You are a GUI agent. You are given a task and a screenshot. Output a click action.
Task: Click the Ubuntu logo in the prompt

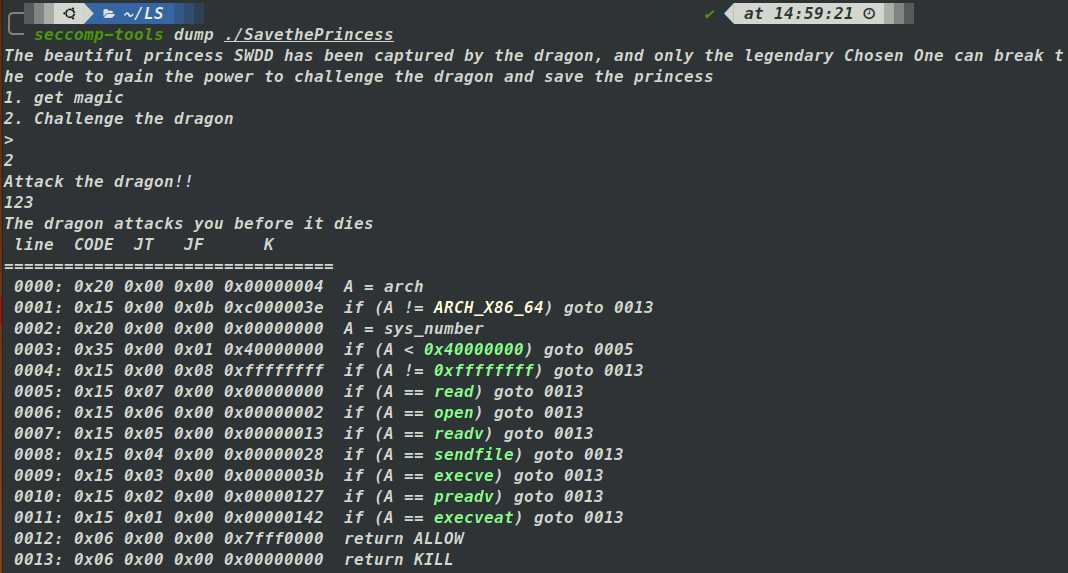pos(69,13)
